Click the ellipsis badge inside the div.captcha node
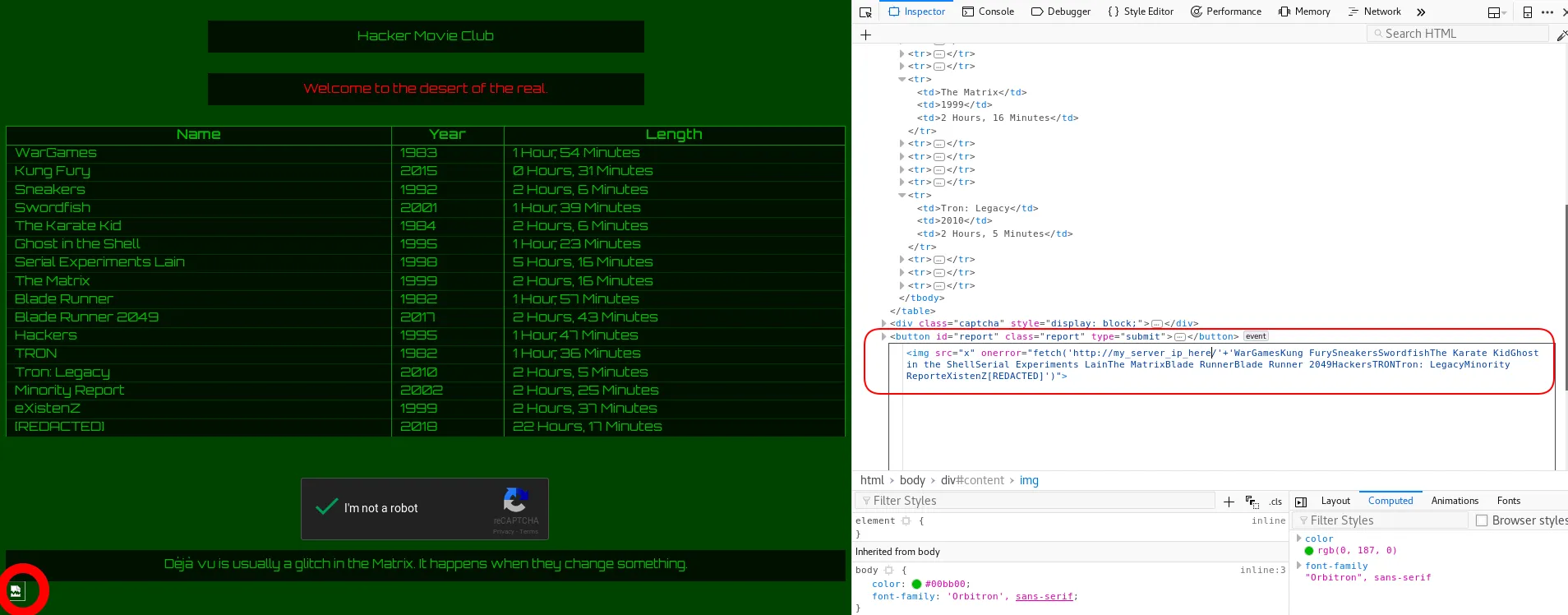1568x615 pixels. (x=1157, y=324)
